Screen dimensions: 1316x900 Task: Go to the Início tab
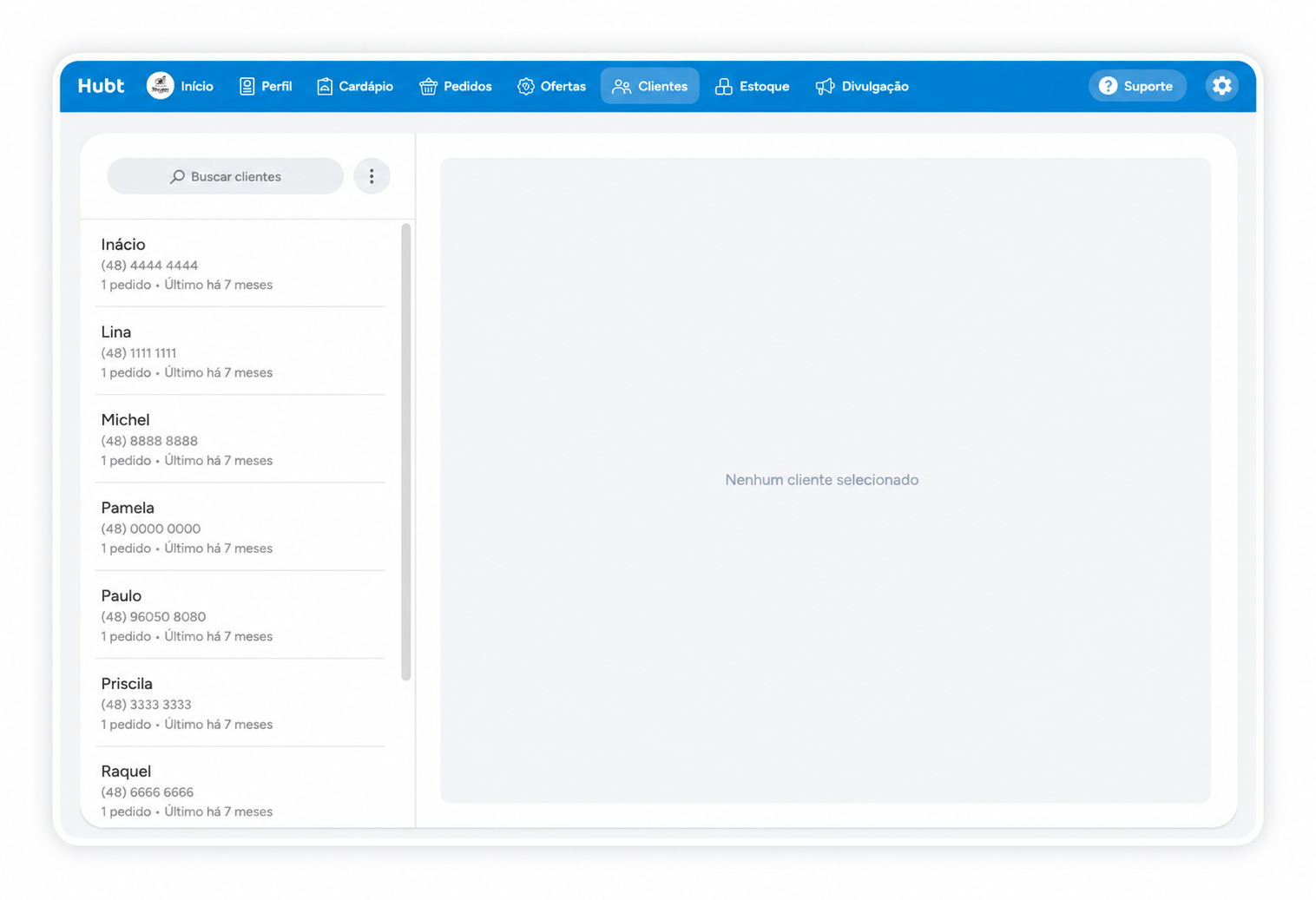tap(181, 86)
